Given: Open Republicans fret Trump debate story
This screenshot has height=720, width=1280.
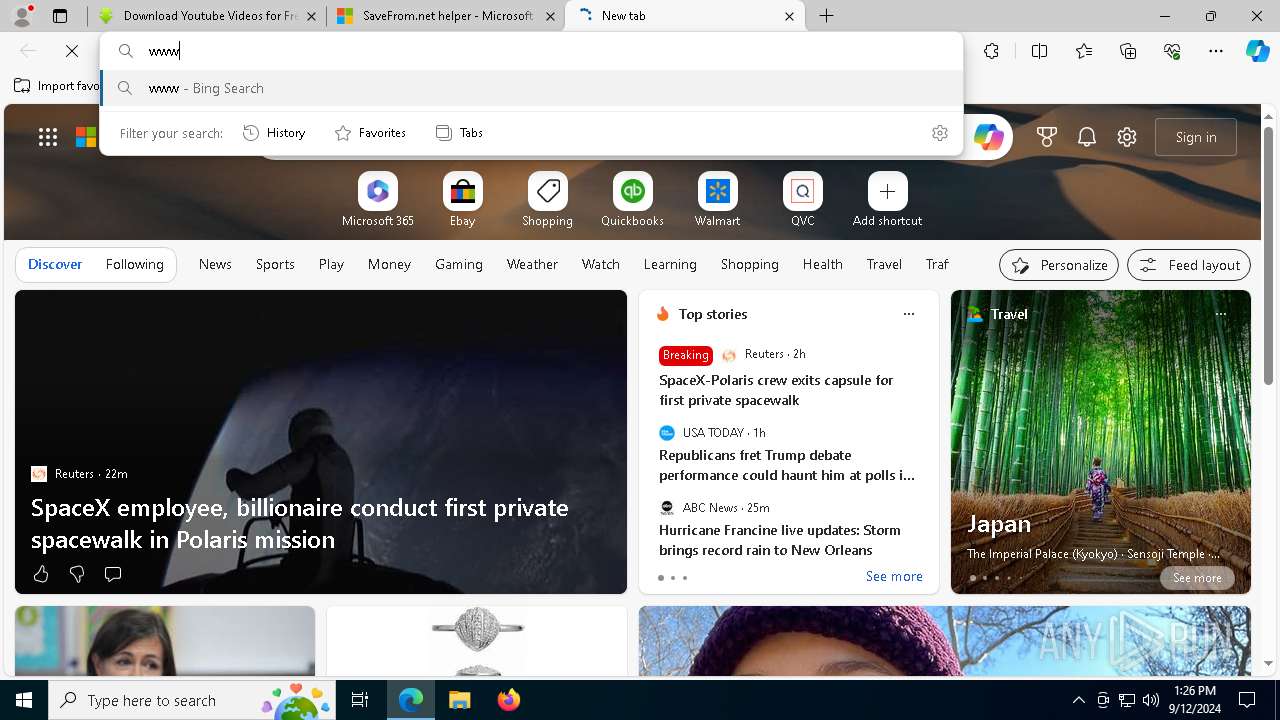Looking at the screenshot, I should 787,465.
